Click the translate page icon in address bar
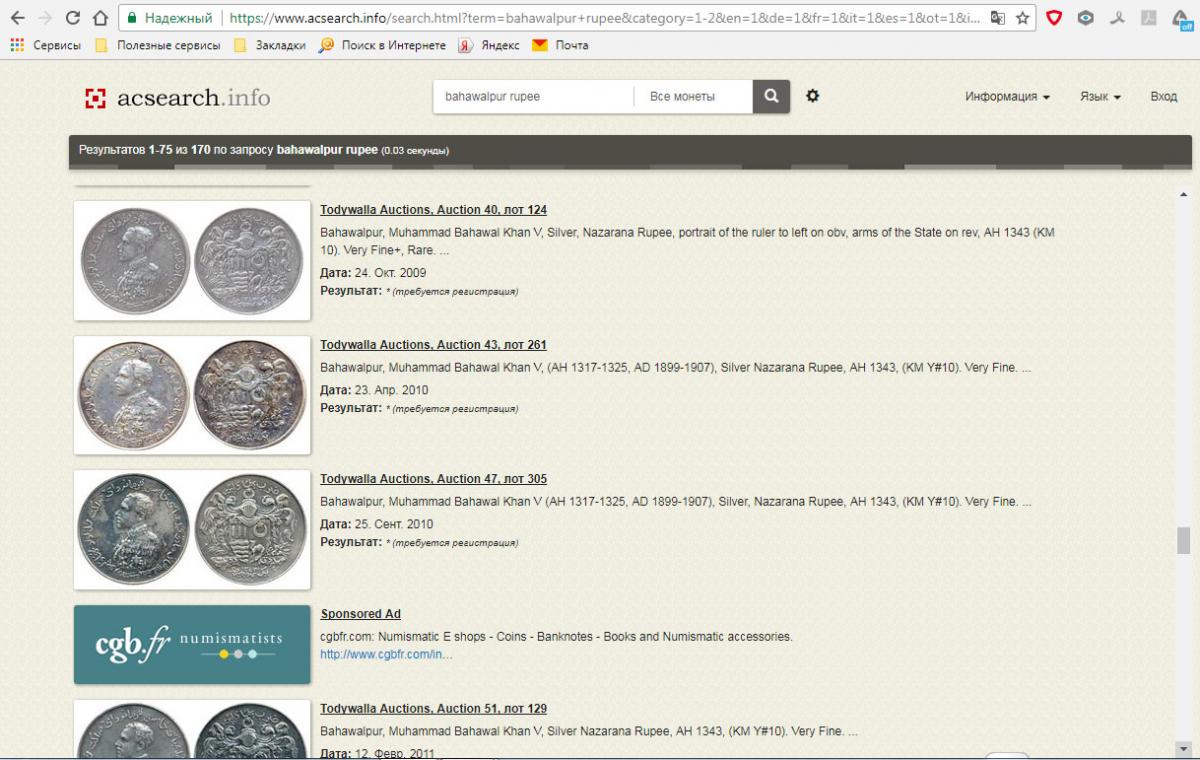The width and height of the screenshot is (1200, 760). pos(997,18)
